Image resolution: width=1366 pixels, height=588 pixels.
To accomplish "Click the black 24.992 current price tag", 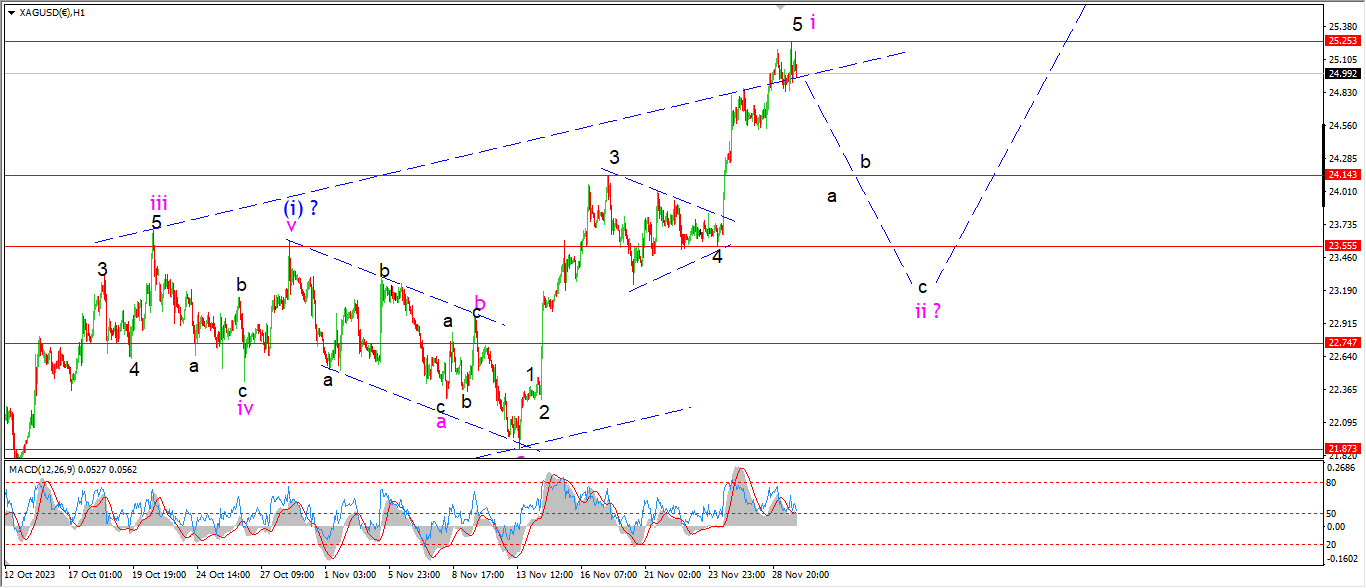I will click(x=1341, y=73).
